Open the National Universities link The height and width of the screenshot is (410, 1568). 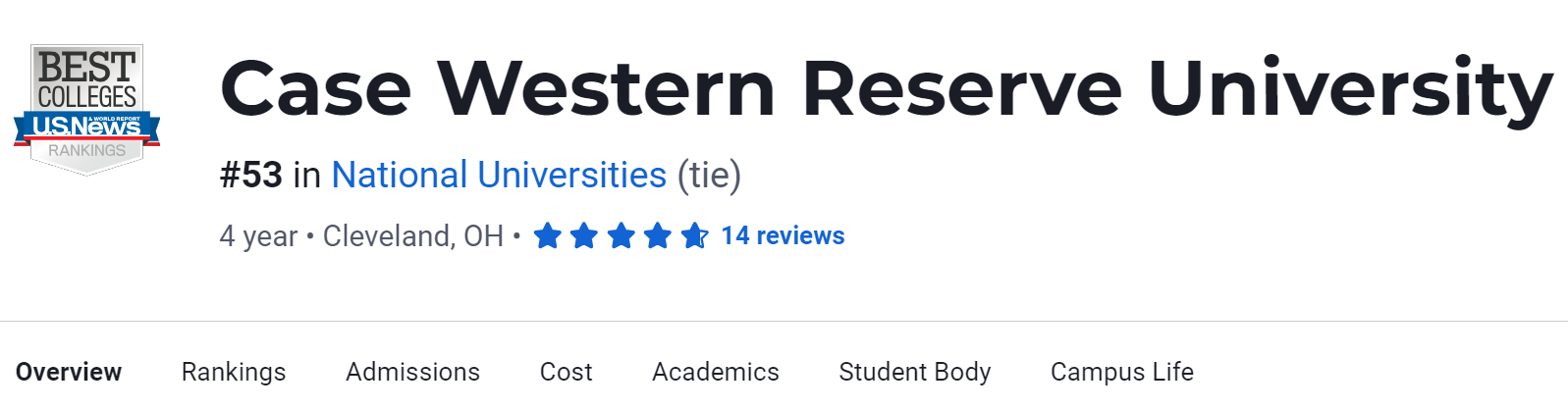pyautogui.click(x=499, y=176)
